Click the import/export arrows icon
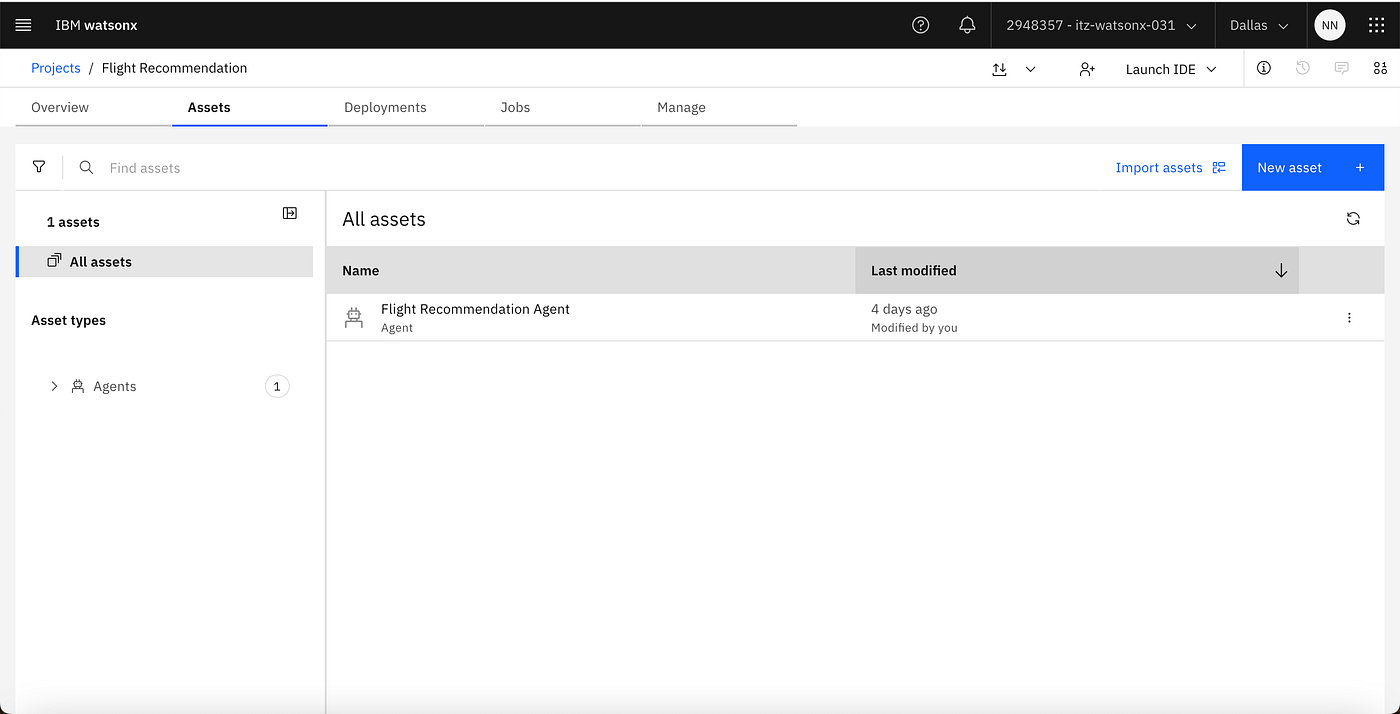The image size is (1400, 714). coord(999,69)
